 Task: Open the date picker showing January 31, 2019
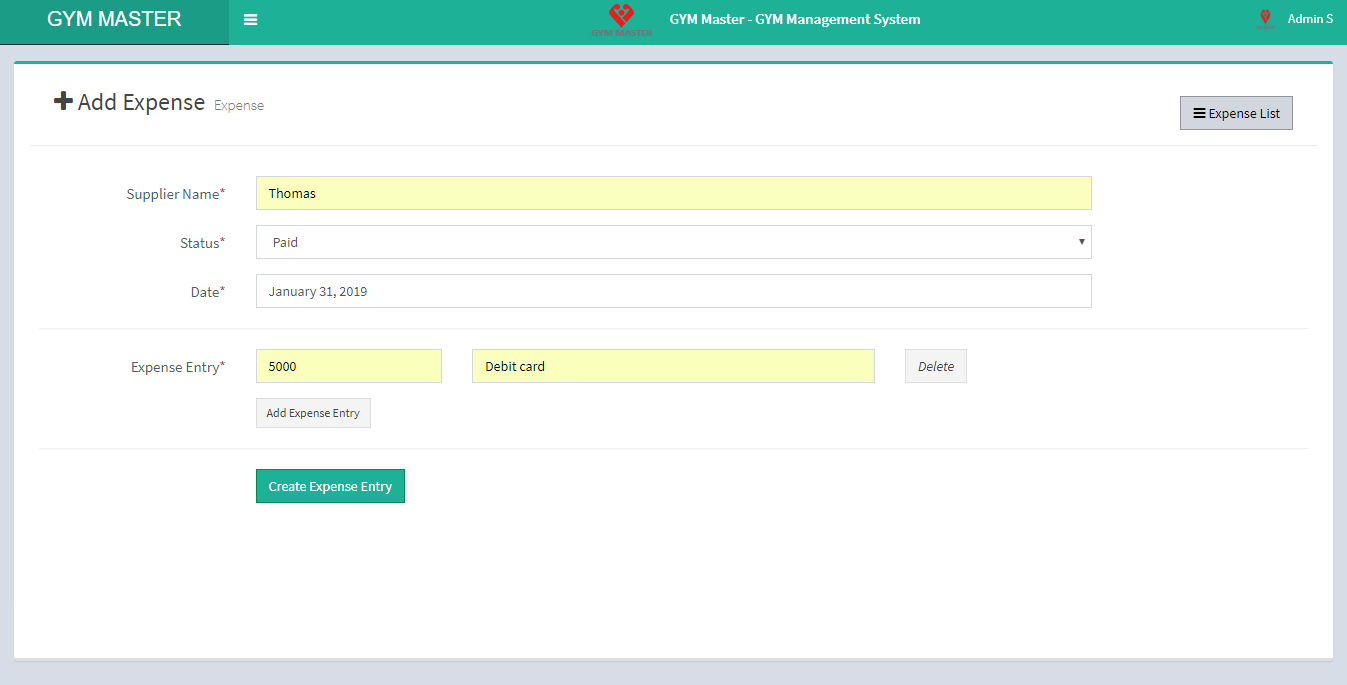click(x=672, y=291)
